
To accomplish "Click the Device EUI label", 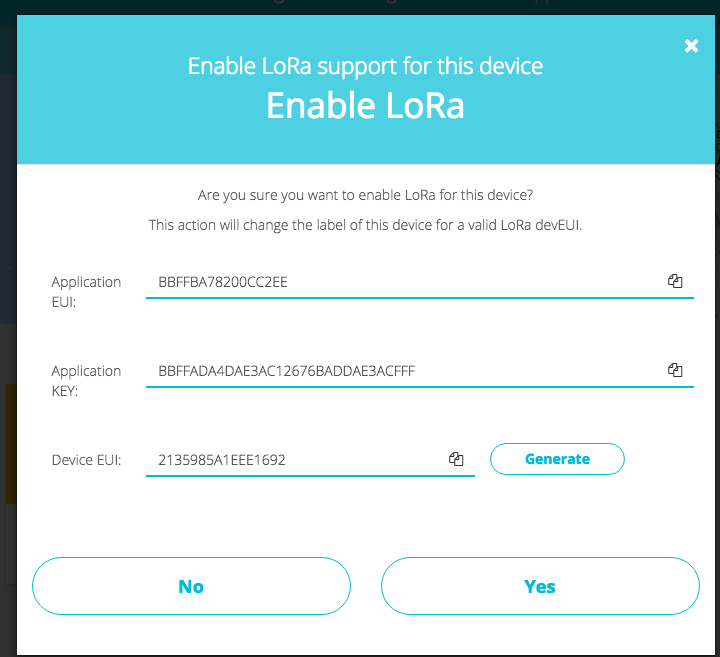I will (86, 460).
